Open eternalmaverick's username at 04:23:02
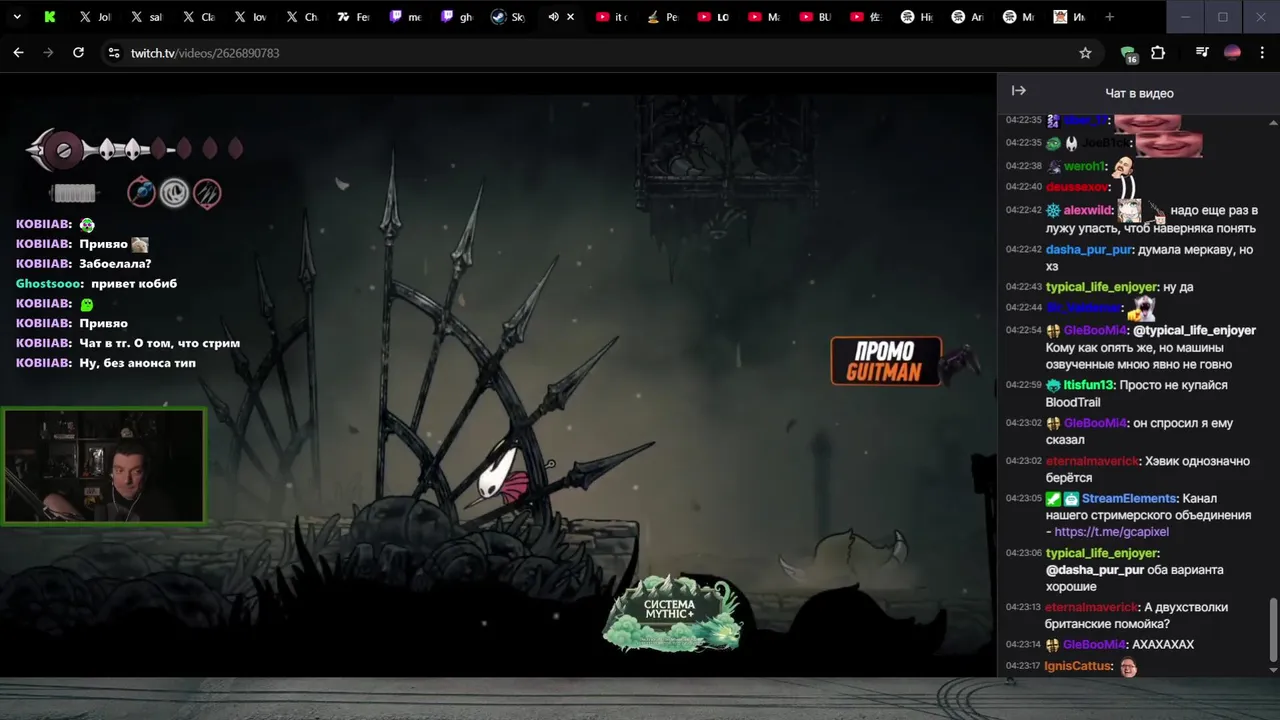1280x720 pixels. 1092,461
